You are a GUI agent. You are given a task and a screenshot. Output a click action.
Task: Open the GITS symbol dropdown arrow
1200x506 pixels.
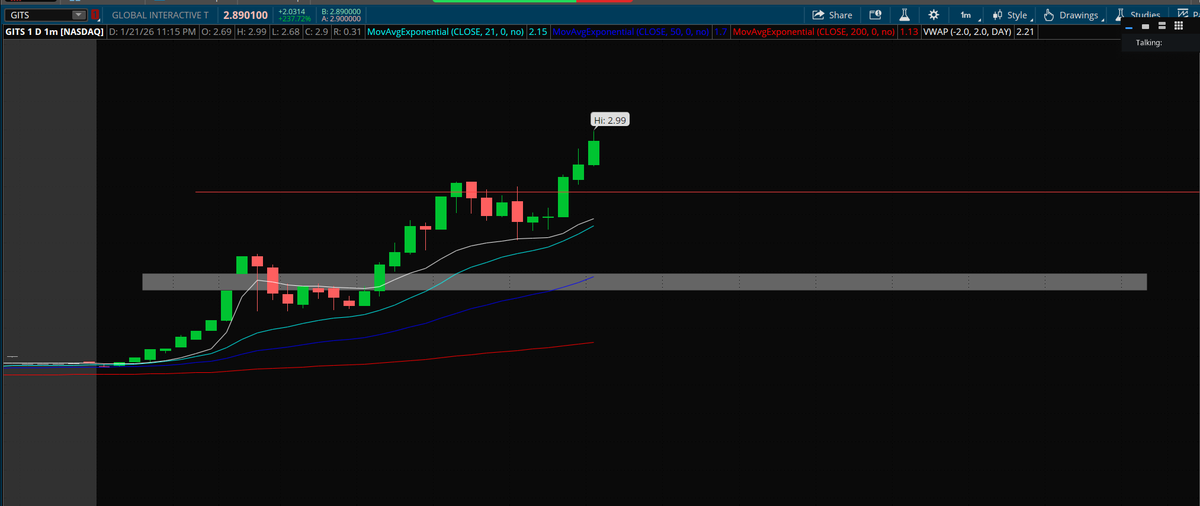(x=79, y=16)
